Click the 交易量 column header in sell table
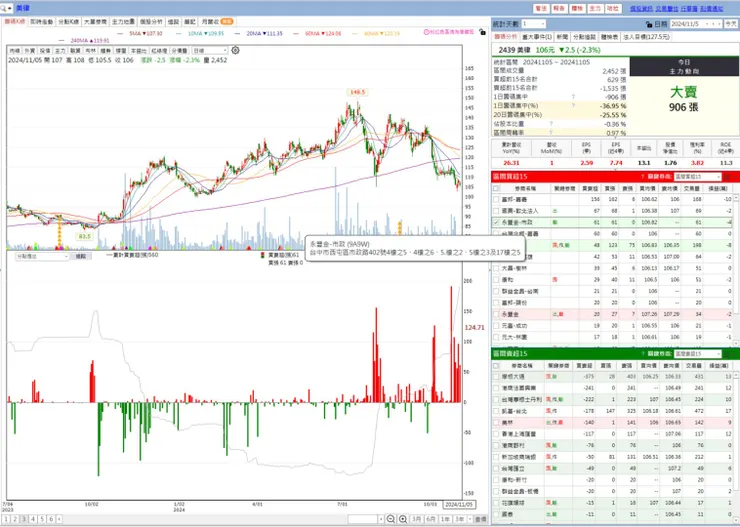The image size is (740, 527). [692, 366]
